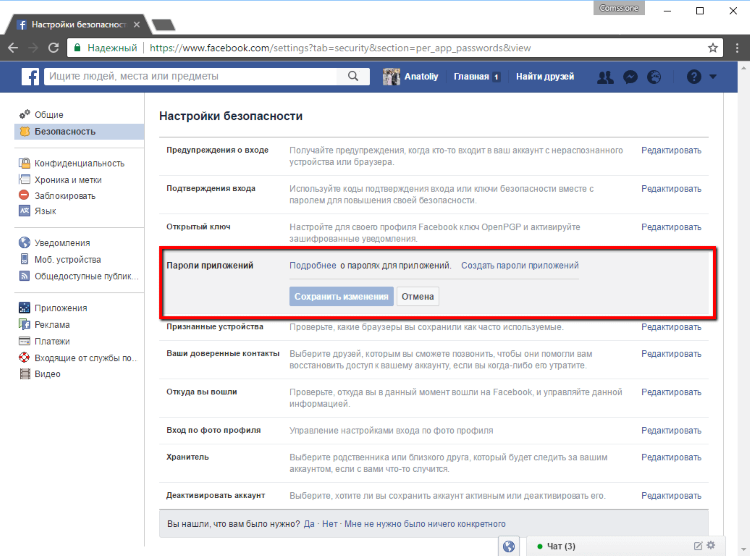
Task: Edit Деактивировать аккаунт setting
Action: pyautogui.click(x=671, y=496)
